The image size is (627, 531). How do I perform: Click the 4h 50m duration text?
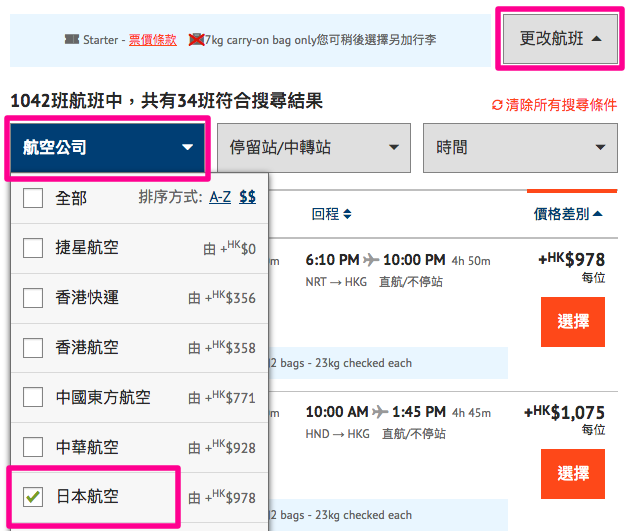471,261
